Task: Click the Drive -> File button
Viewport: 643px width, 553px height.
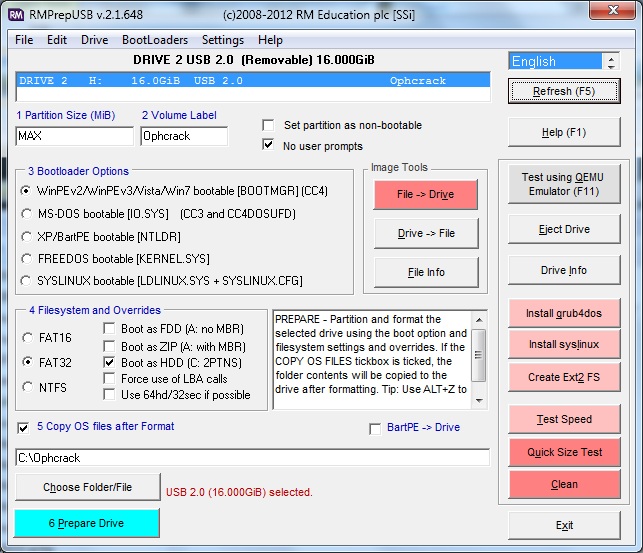Action: click(x=426, y=233)
